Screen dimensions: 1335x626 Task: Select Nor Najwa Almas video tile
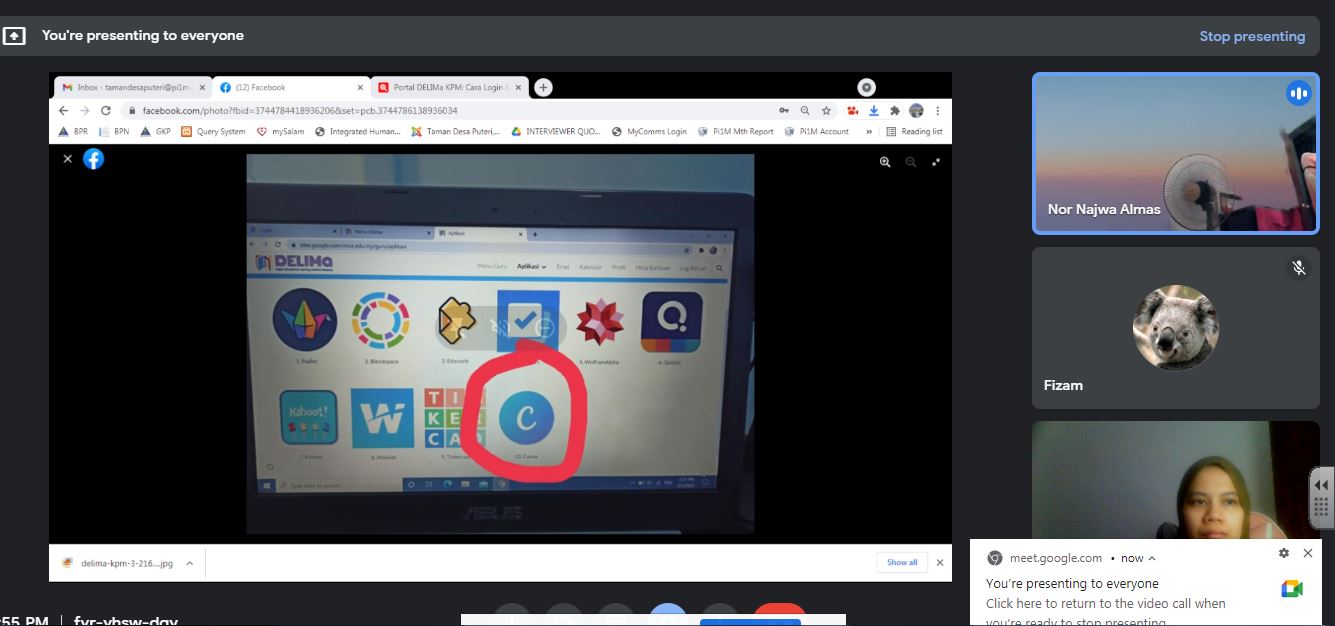(1176, 153)
